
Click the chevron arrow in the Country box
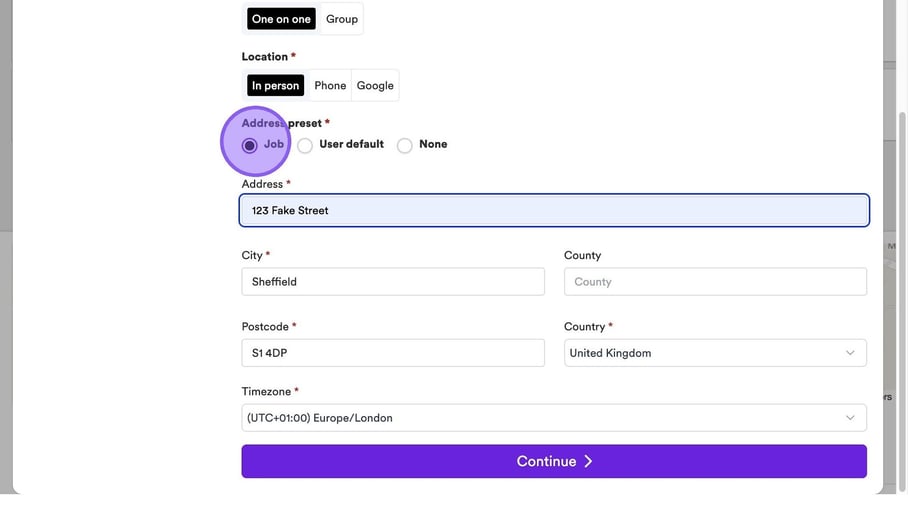pyautogui.click(x=851, y=353)
